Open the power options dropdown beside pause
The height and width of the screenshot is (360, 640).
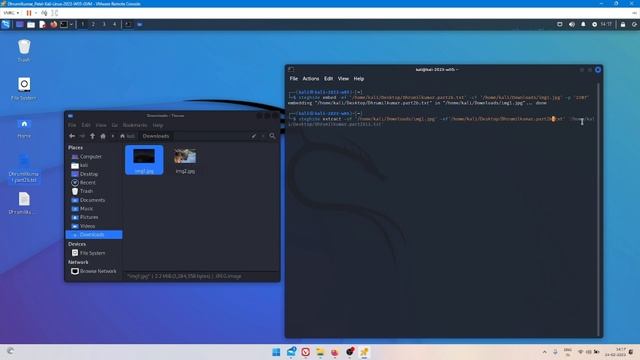(36, 13)
